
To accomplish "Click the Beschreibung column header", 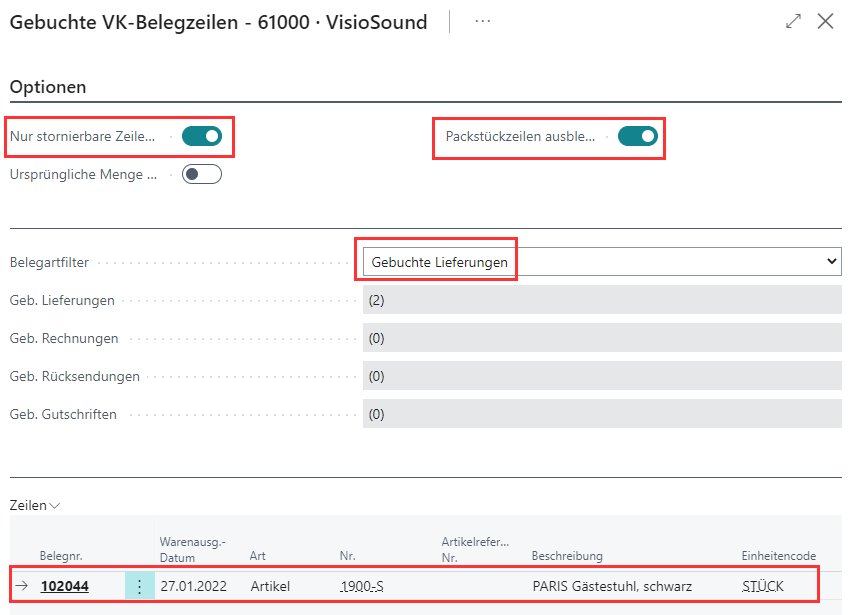I will 567,556.
